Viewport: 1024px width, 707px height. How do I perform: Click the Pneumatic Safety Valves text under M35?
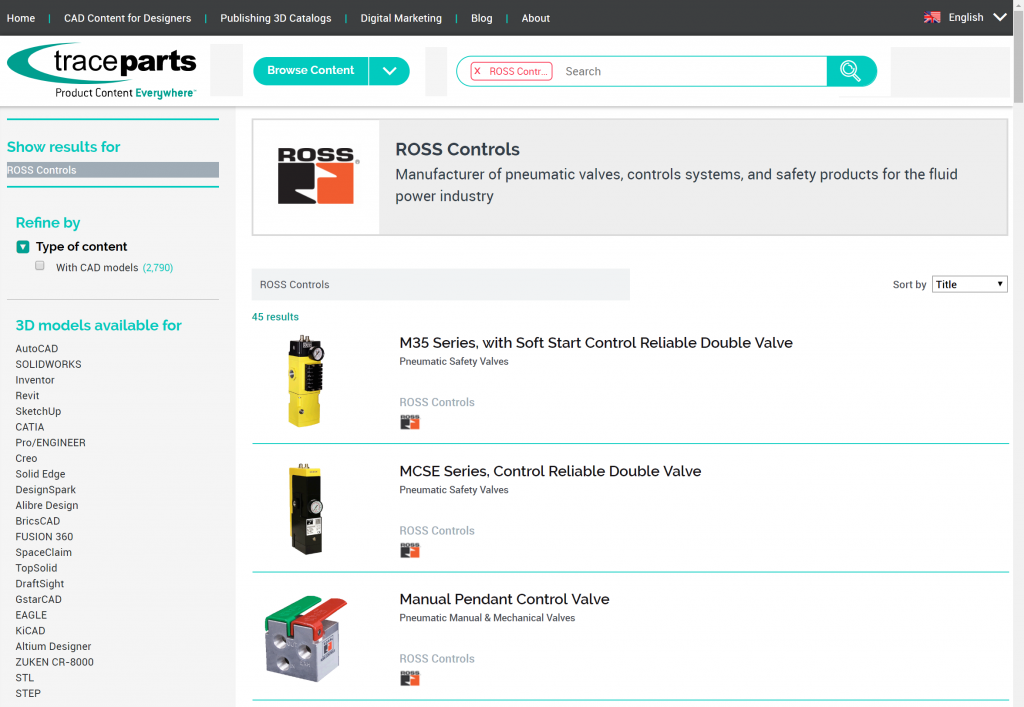click(x=454, y=362)
